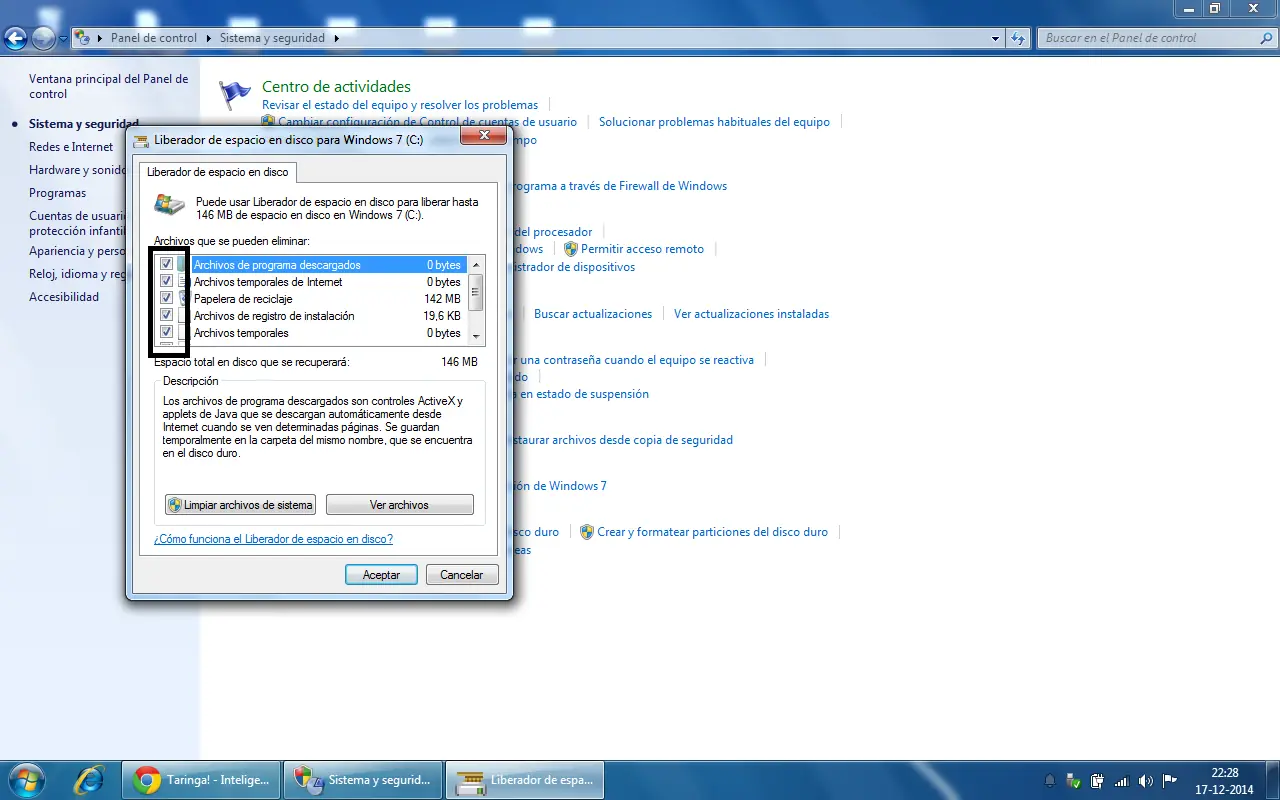
Task: Click the file list's scroll-down arrow
Action: coord(476,336)
